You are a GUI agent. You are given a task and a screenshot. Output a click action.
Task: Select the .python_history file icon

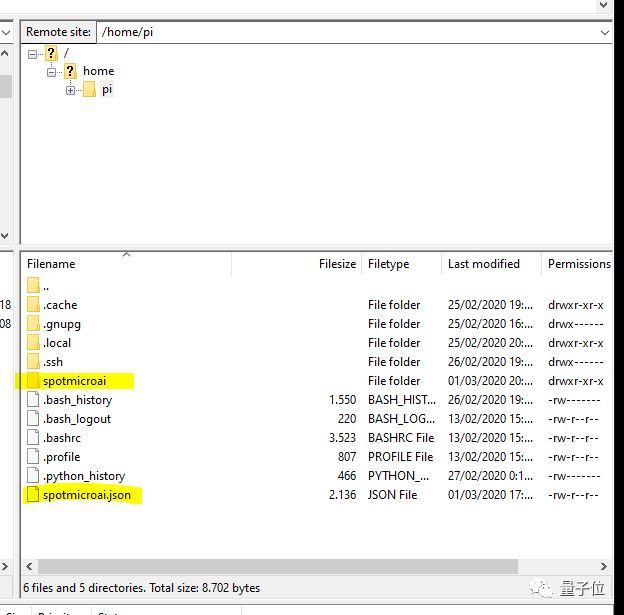(33, 476)
